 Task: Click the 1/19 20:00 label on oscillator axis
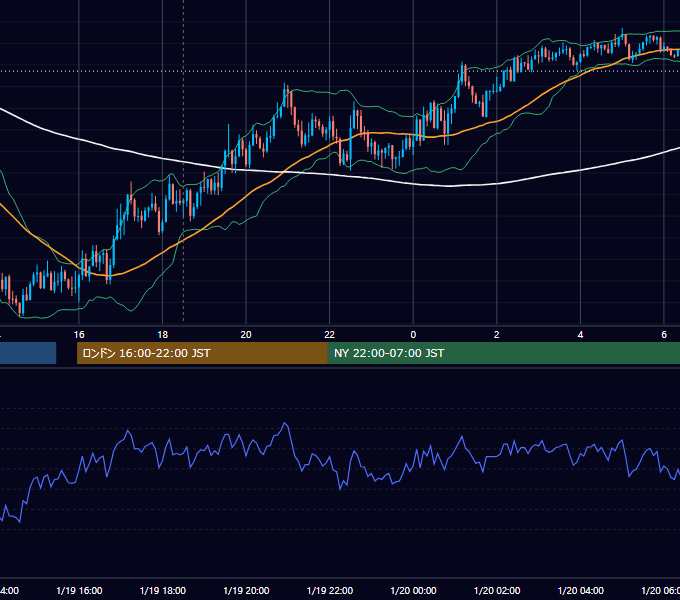(x=246, y=590)
